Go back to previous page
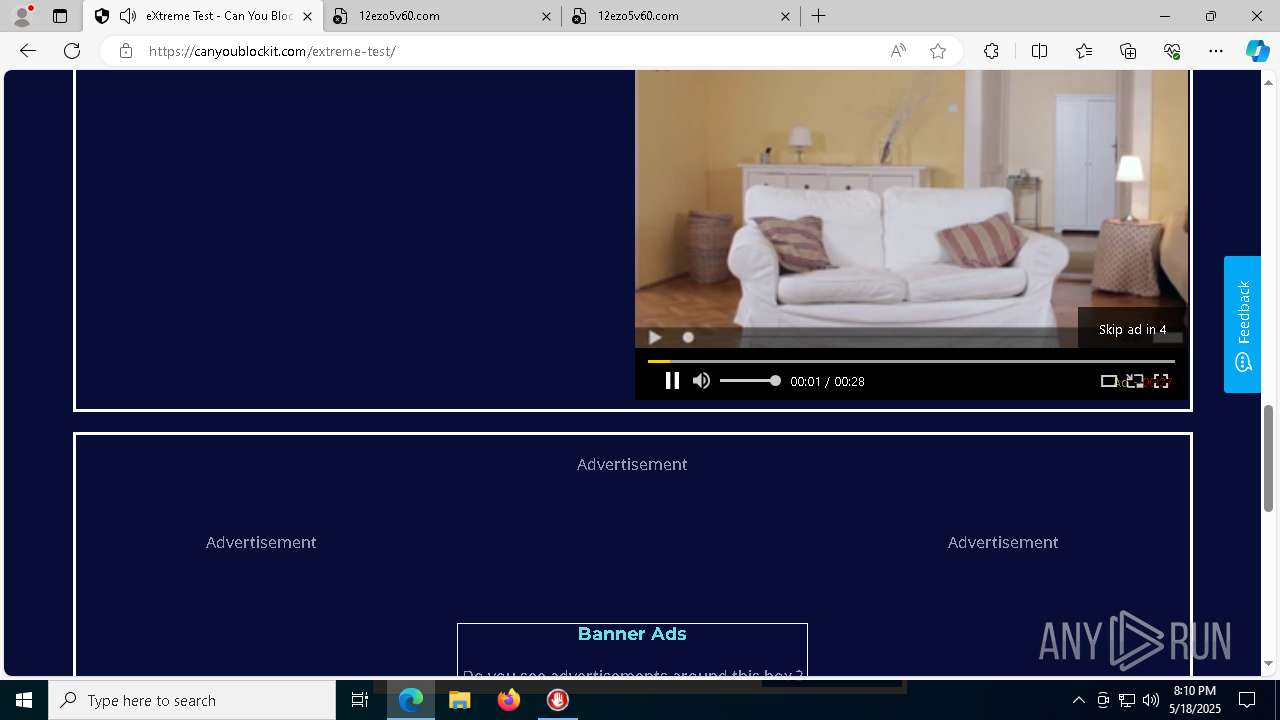This screenshot has width=1280, height=720. tap(28, 51)
